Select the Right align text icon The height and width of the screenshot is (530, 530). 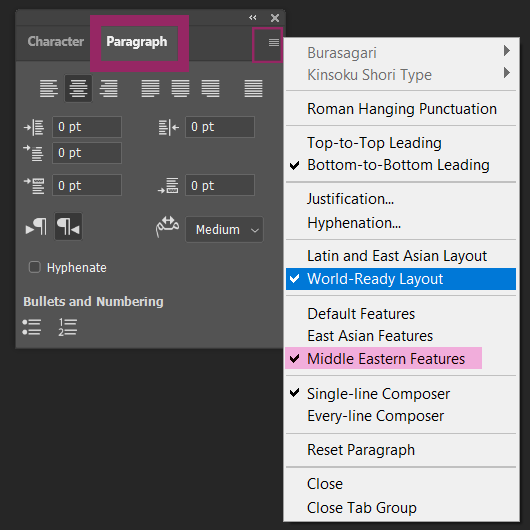click(109, 89)
